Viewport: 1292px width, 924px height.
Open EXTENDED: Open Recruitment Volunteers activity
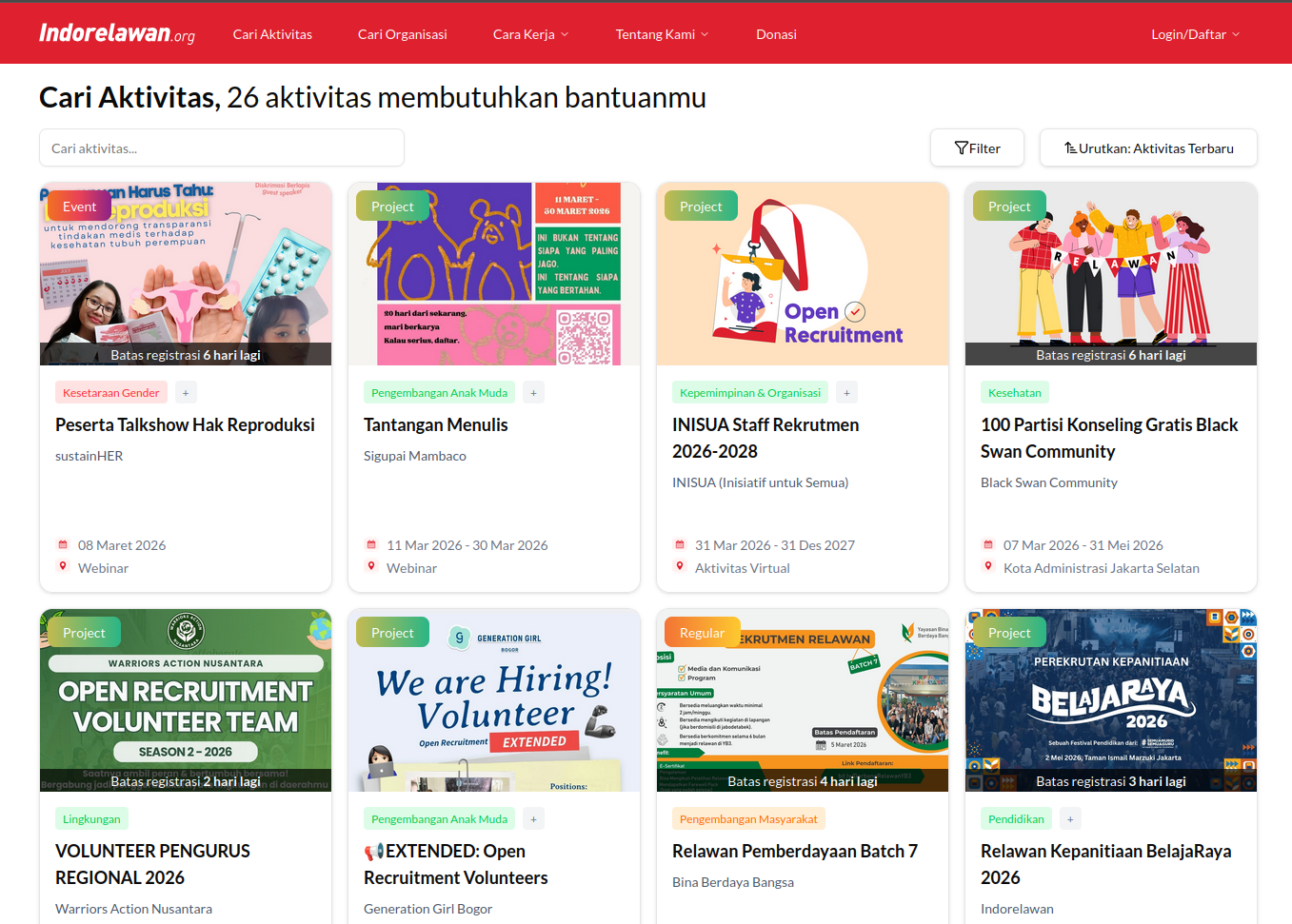pos(456,864)
